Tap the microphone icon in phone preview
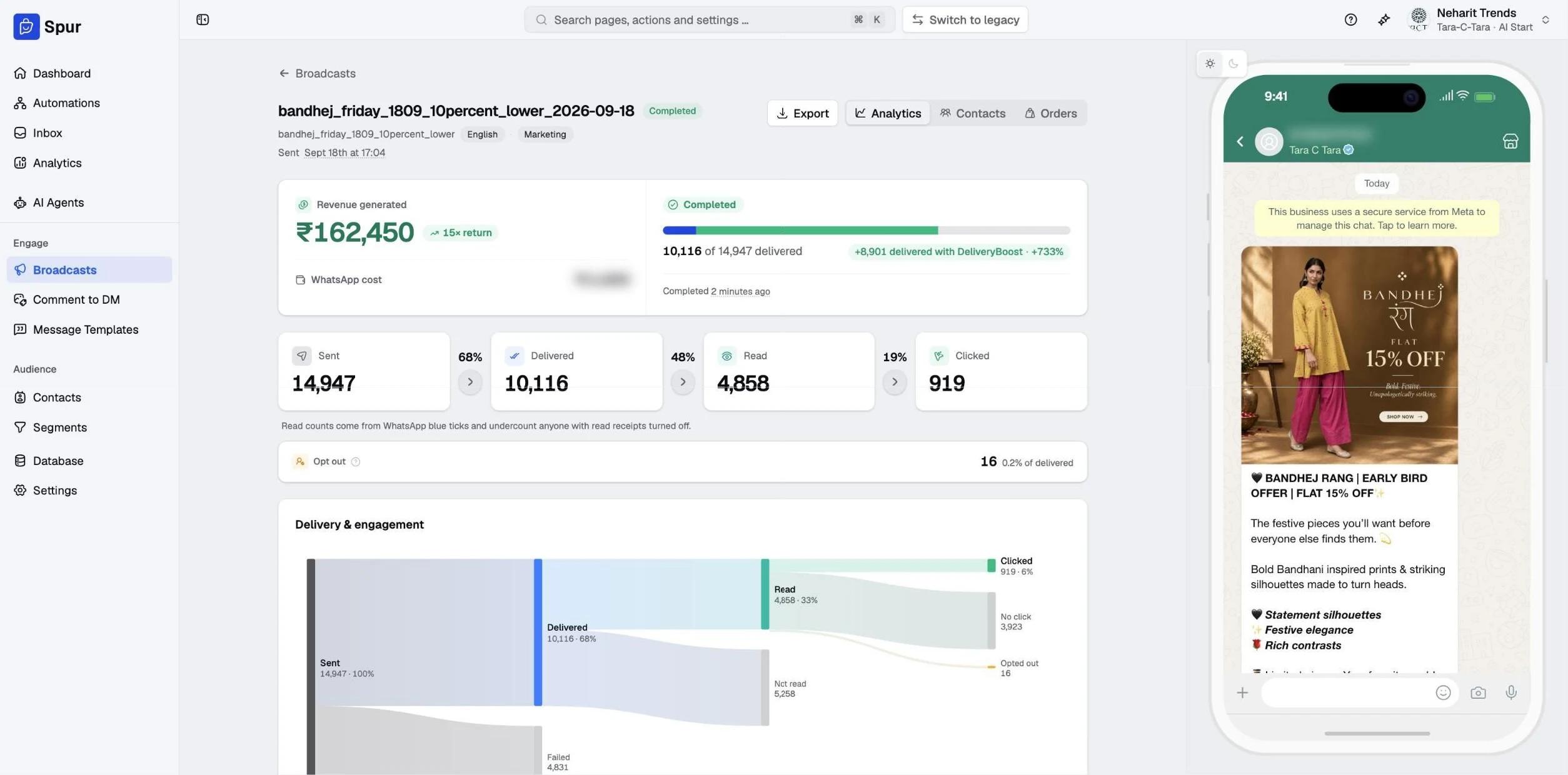 point(1511,692)
